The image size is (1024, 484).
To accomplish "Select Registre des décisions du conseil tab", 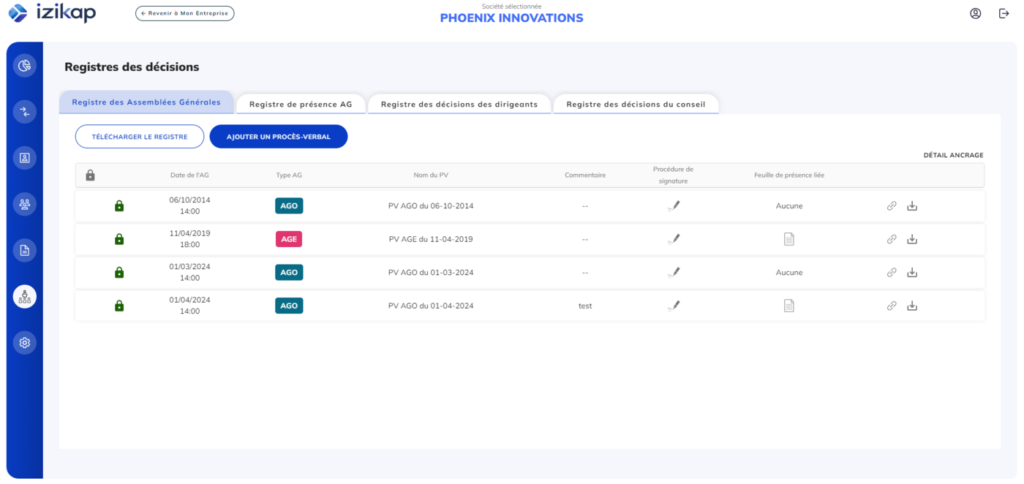I will pos(636,104).
